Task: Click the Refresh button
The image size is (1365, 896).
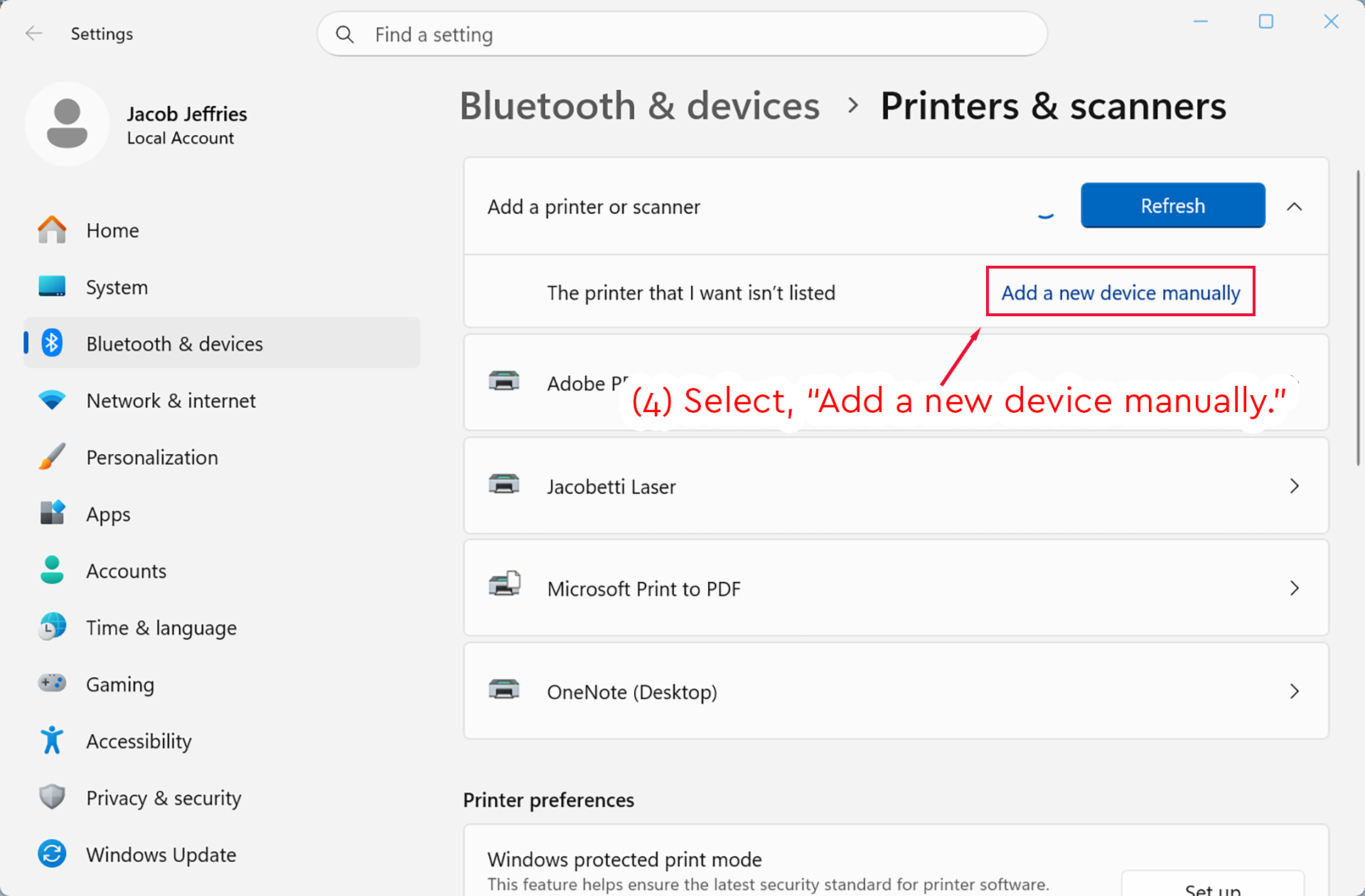Action: (x=1173, y=205)
